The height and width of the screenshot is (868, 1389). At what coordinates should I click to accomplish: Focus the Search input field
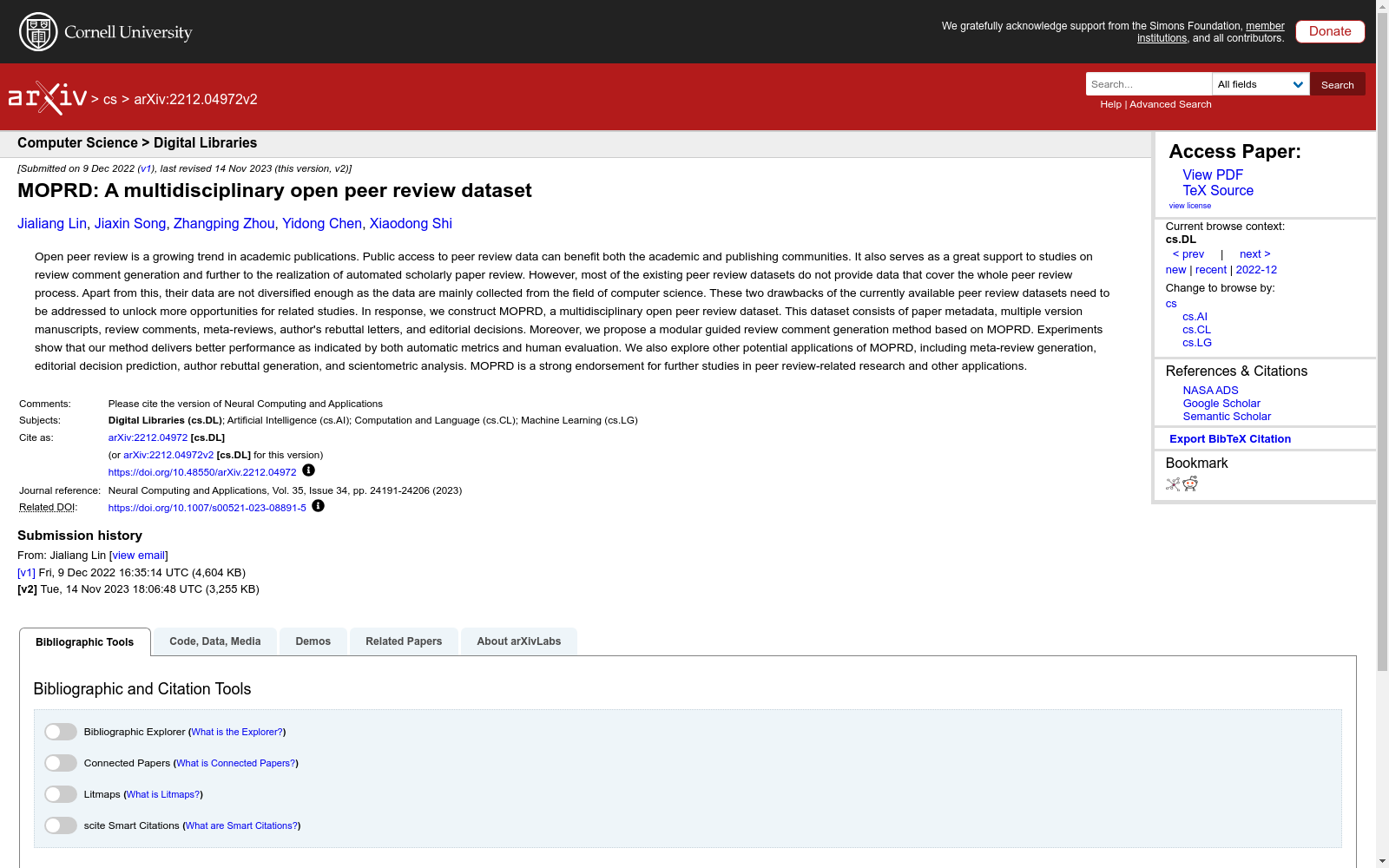(1149, 84)
